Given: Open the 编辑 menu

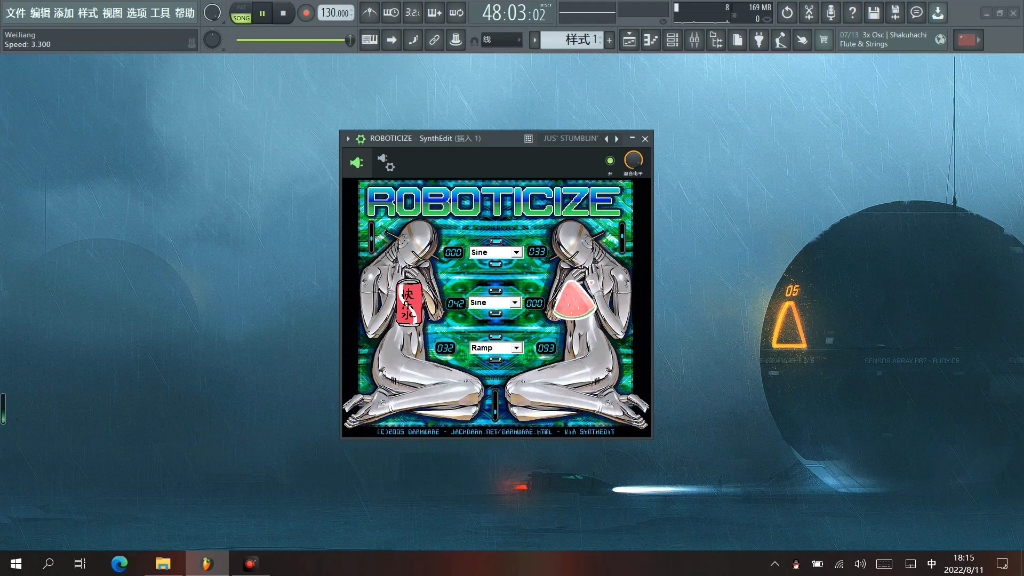Looking at the screenshot, I should (x=40, y=13).
